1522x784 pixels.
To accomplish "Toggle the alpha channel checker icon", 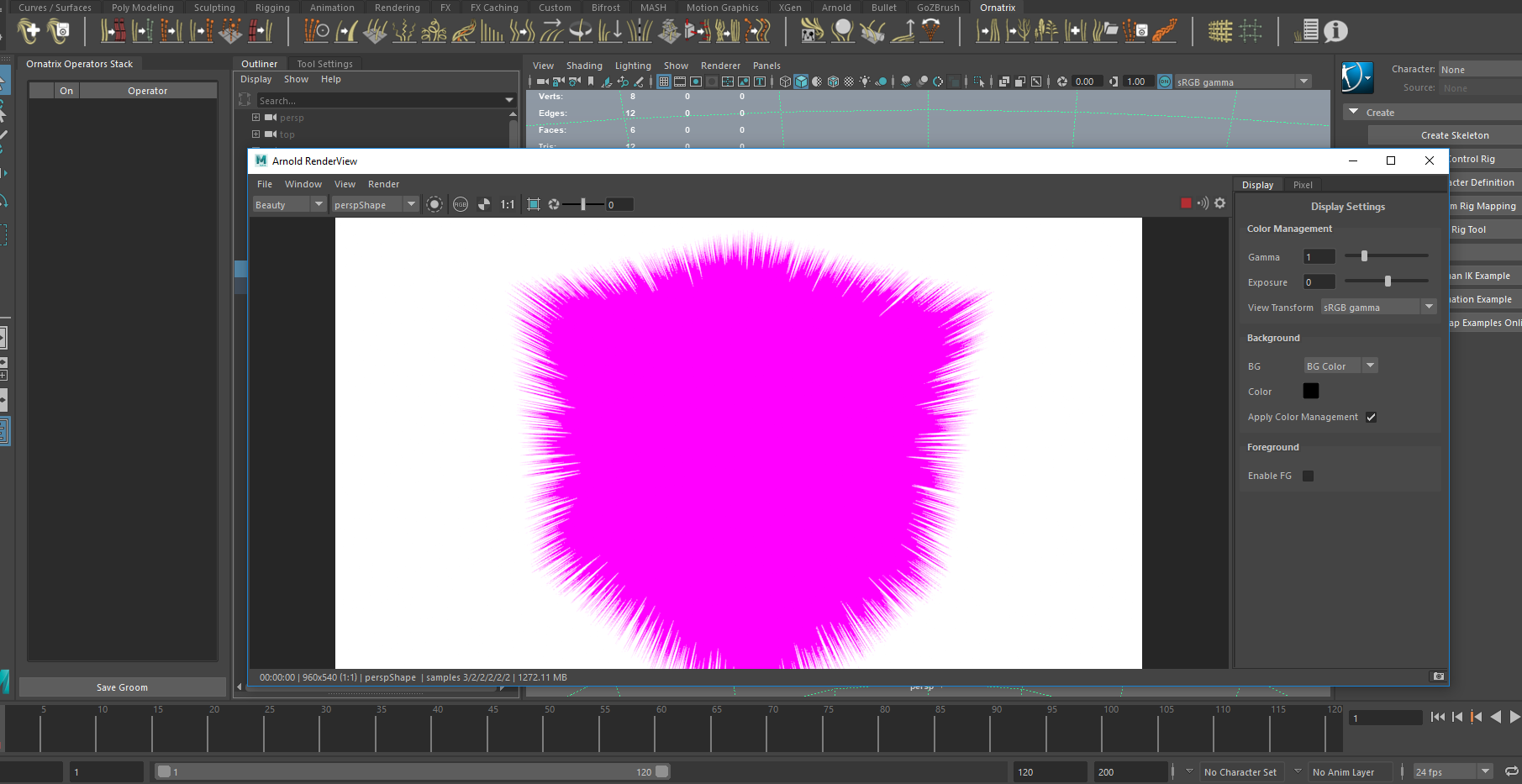I will pyautogui.click(x=484, y=204).
